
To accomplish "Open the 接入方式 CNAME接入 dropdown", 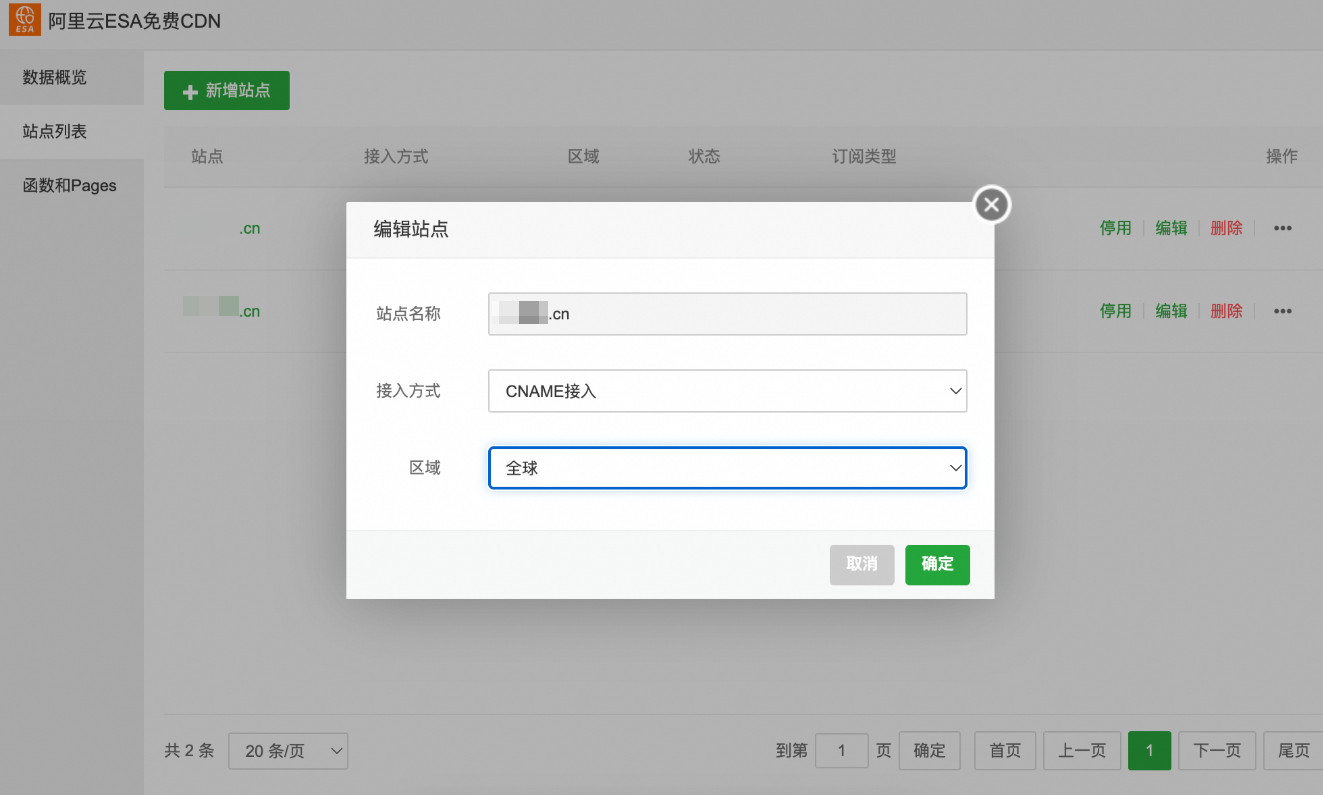I will click(x=728, y=391).
